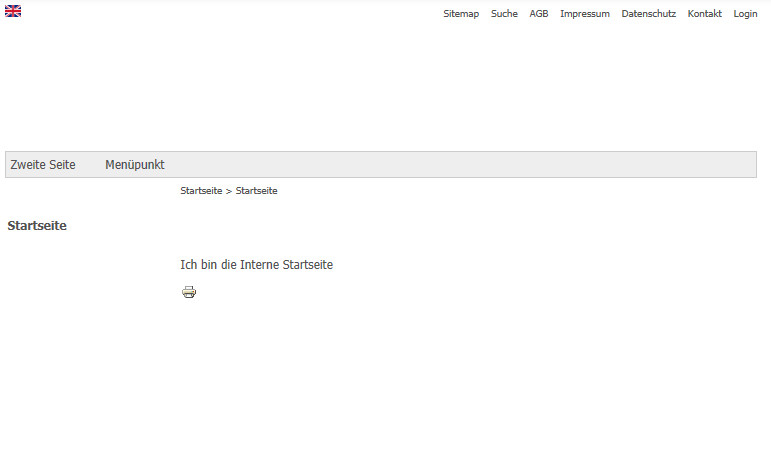Screen dimensions: 771x466
Task: Open the AGB link
Action: tap(539, 14)
